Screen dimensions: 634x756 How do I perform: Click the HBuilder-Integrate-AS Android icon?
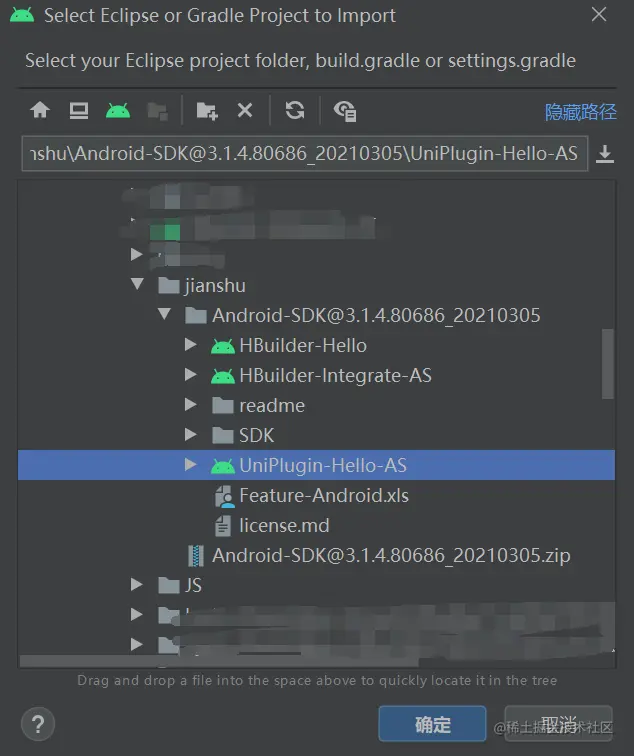pyautogui.click(x=223, y=376)
